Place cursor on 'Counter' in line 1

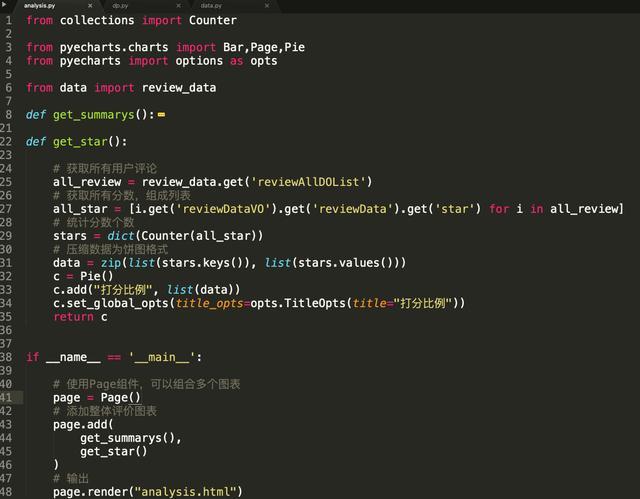[213, 20]
